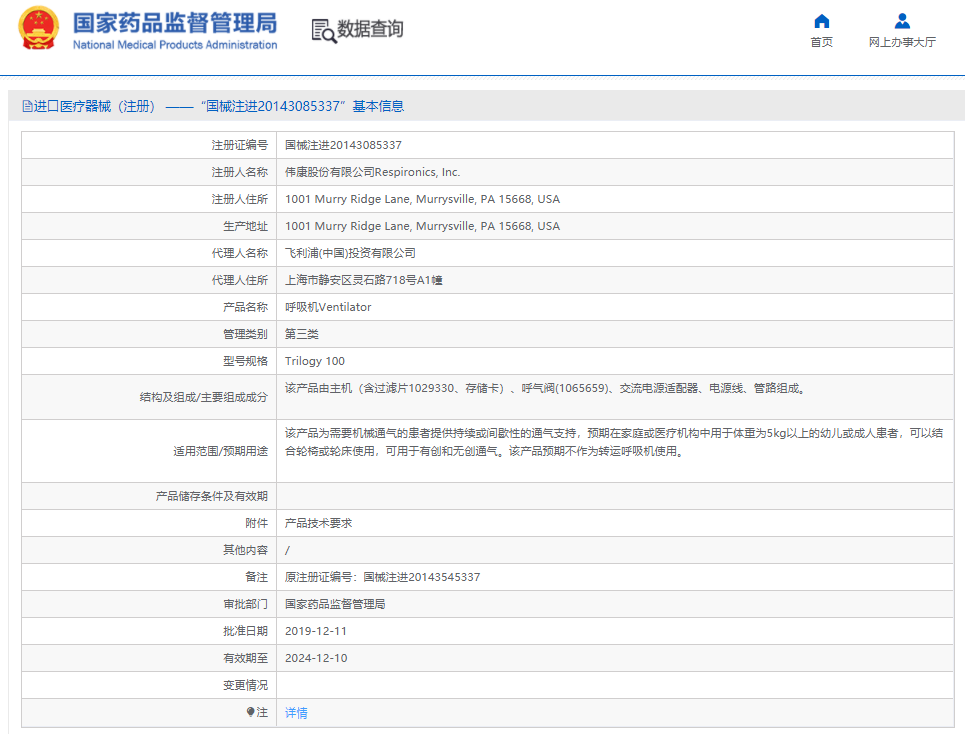Click the 生产地址 address value
Screen dimensions: 965x734
pyautogui.click(x=422, y=226)
